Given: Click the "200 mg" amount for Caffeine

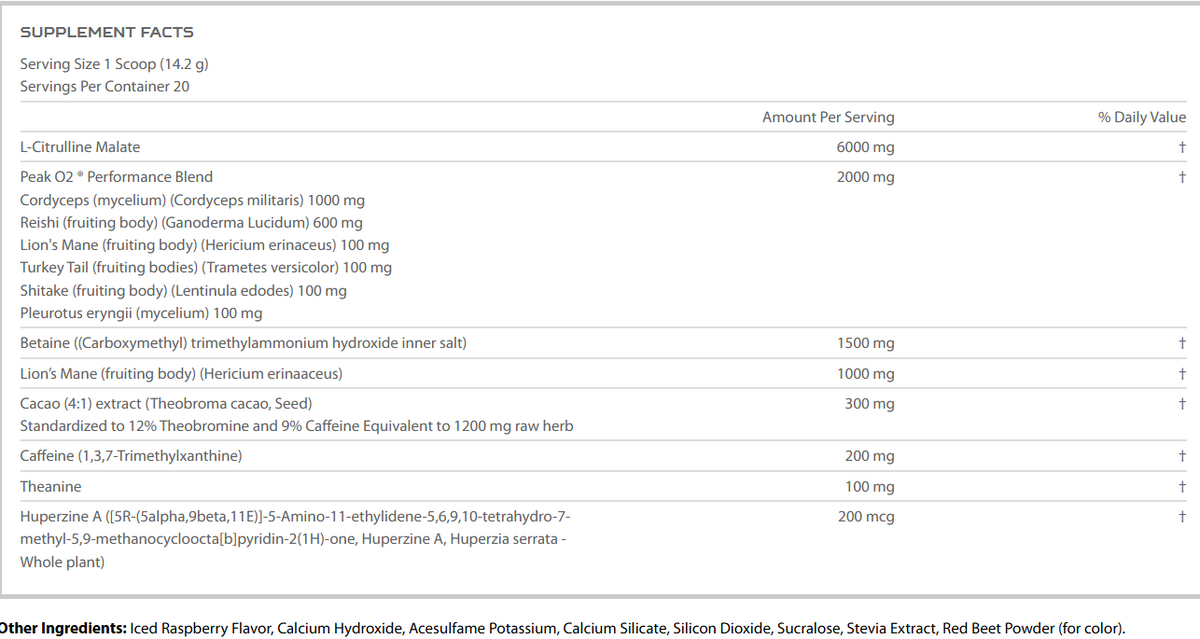Looking at the screenshot, I should [x=870, y=456].
